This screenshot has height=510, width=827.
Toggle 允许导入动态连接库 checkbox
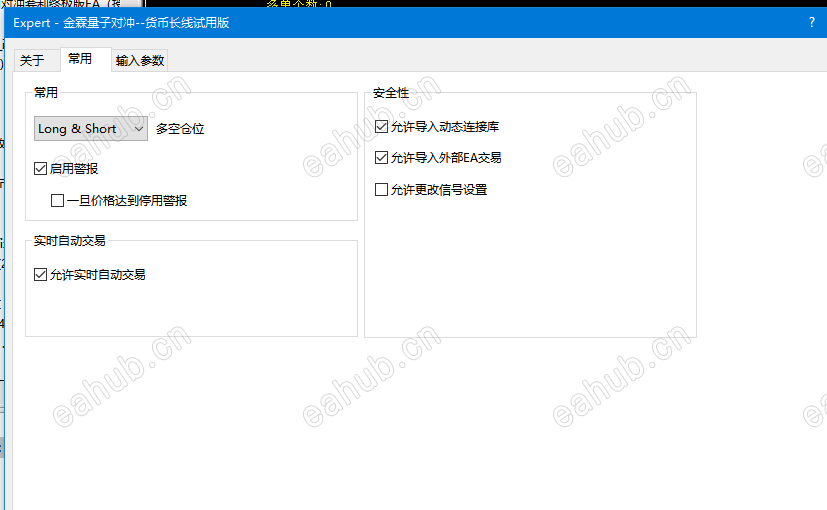click(381, 127)
